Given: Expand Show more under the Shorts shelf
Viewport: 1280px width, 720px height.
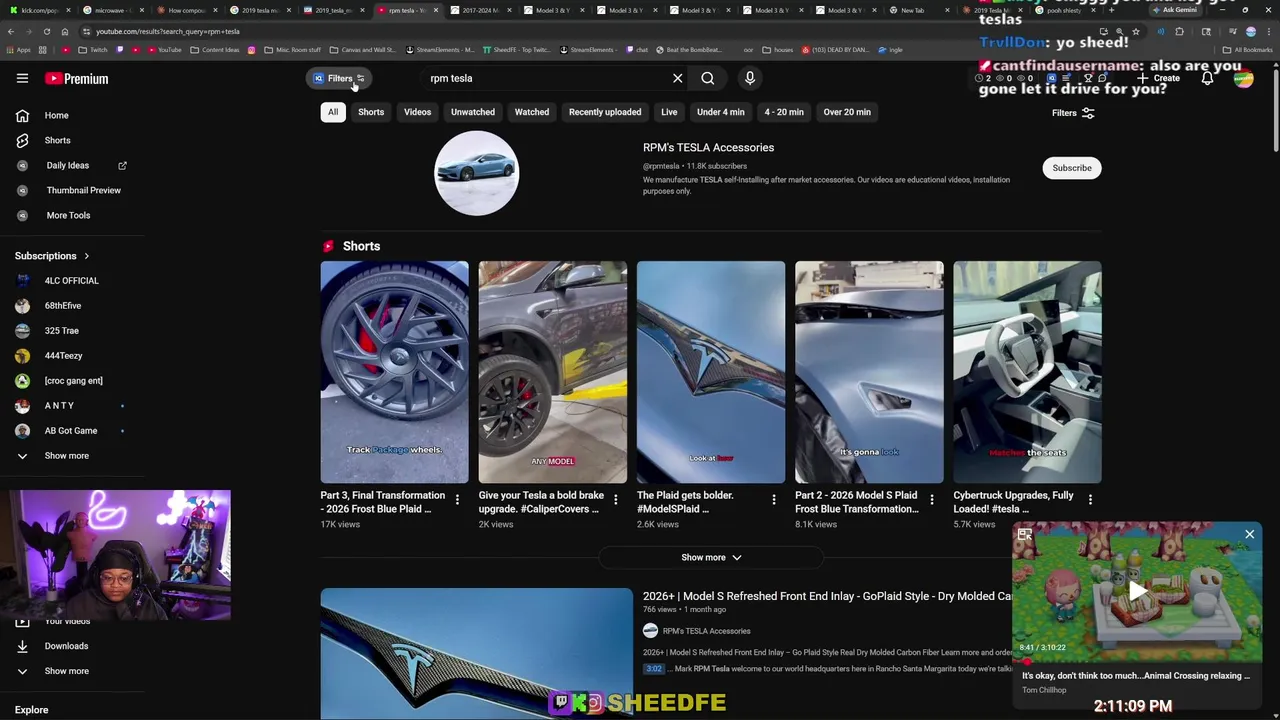Looking at the screenshot, I should [711, 557].
